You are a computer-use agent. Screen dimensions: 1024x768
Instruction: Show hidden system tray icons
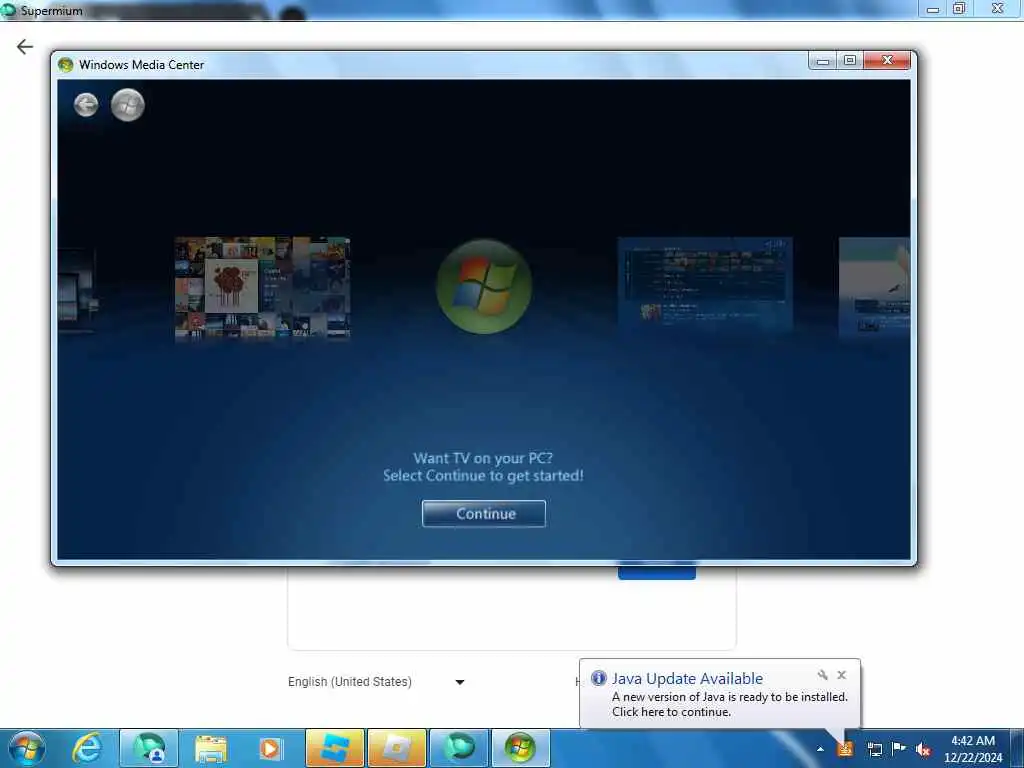[820, 749]
